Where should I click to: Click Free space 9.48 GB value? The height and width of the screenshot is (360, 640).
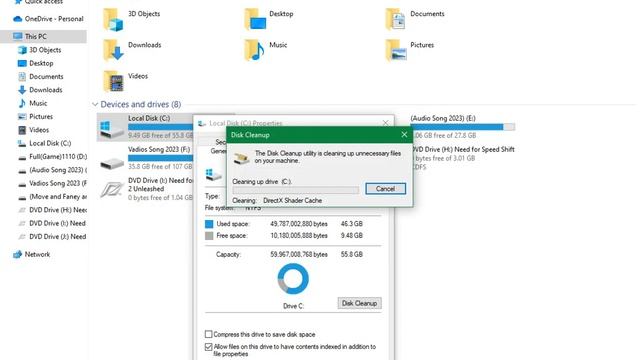coord(351,236)
